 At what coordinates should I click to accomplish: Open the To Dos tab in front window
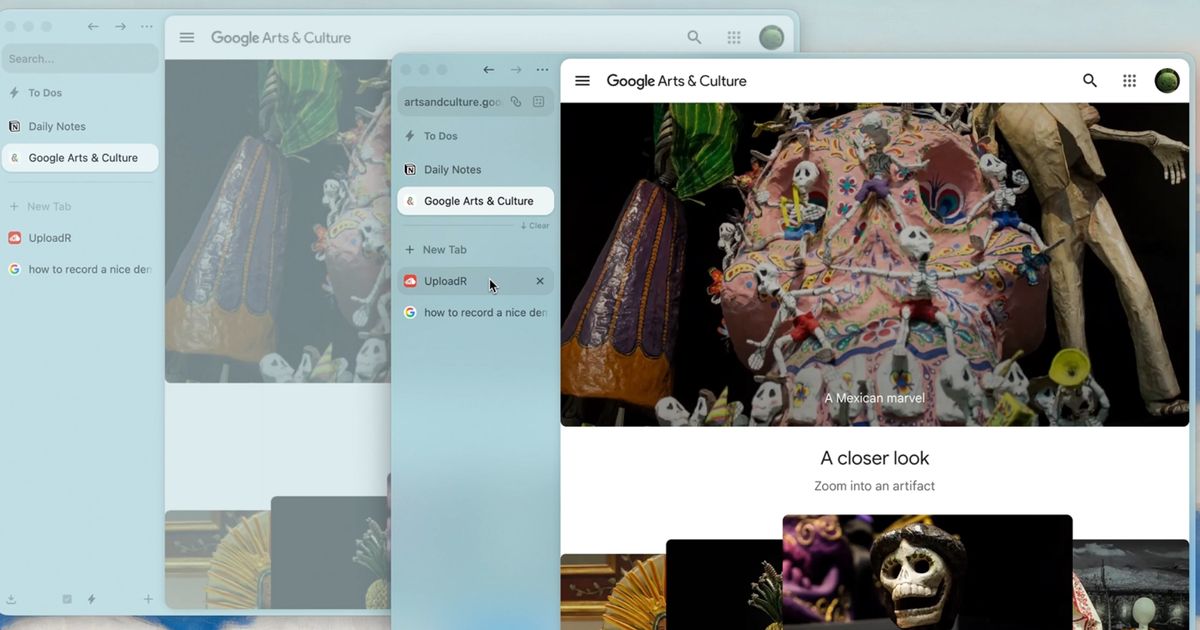(476, 136)
